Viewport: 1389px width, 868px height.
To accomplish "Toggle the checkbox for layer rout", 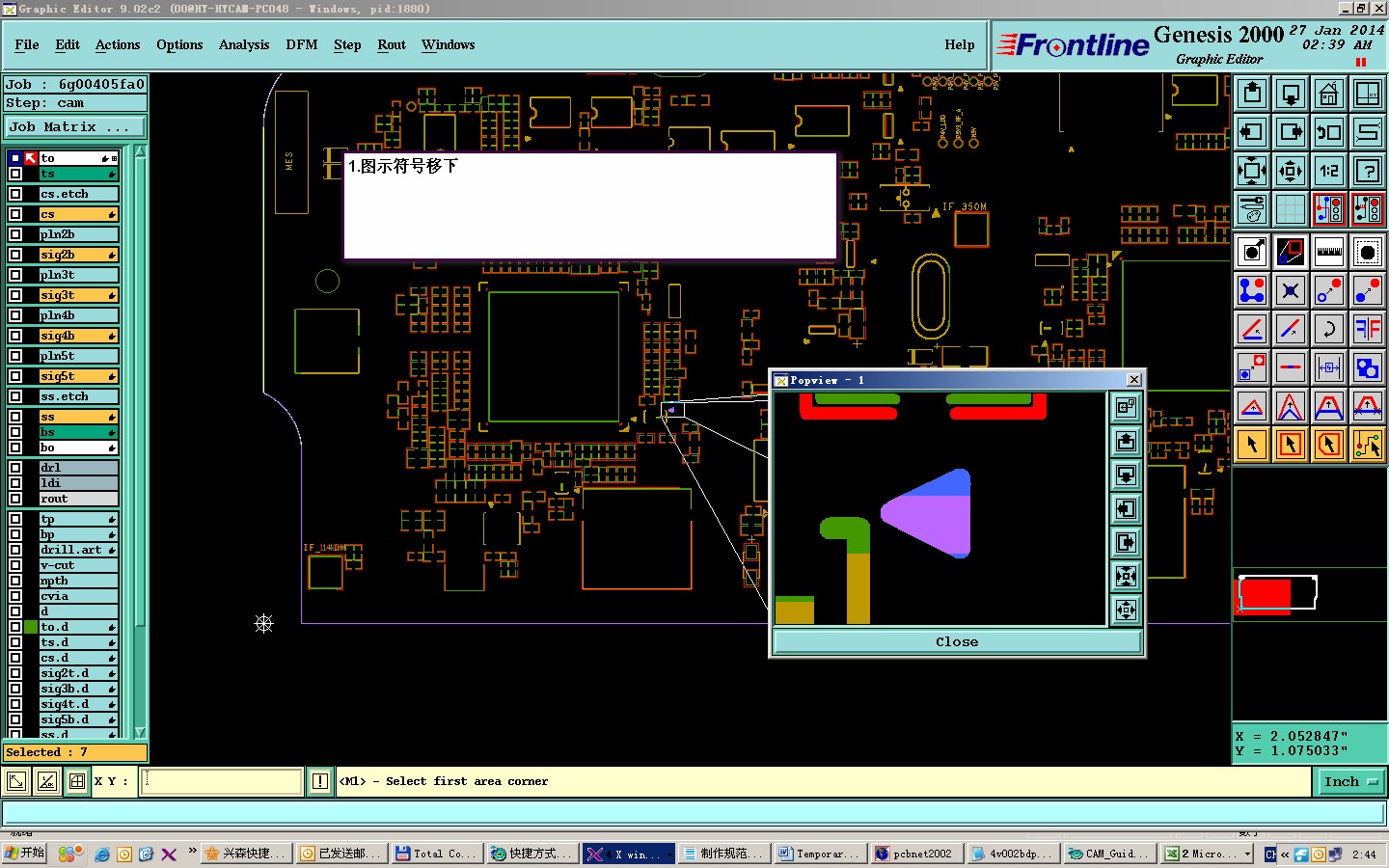I will 15,499.
